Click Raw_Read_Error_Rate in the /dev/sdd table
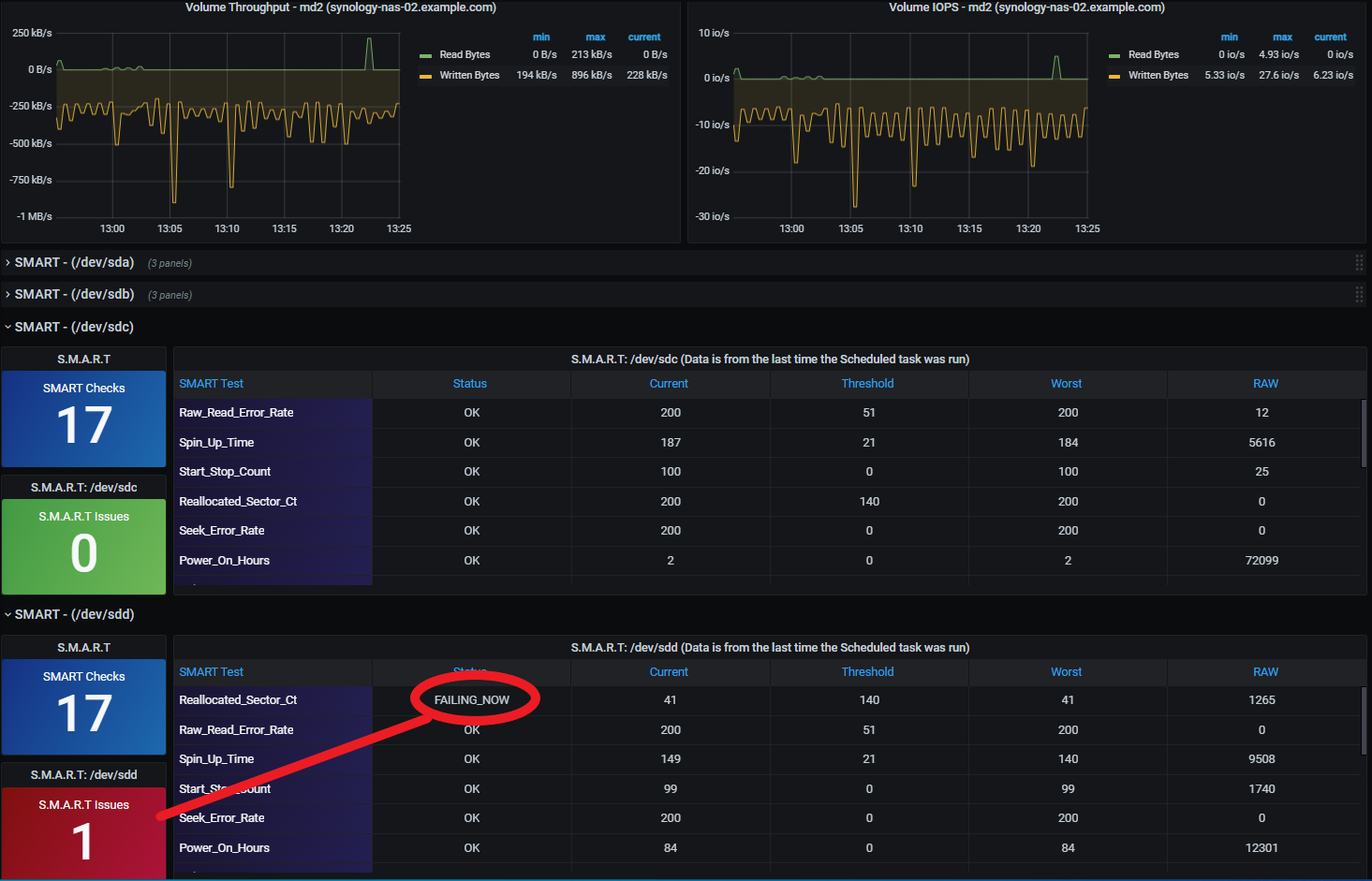 236,730
